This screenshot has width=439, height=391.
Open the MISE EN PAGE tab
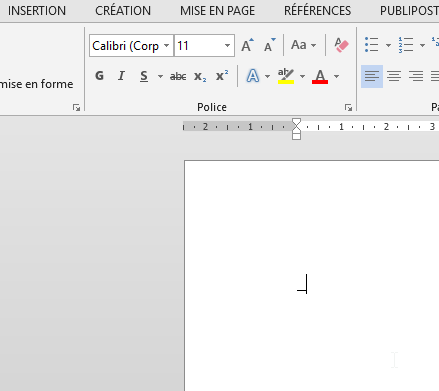(x=217, y=11)
